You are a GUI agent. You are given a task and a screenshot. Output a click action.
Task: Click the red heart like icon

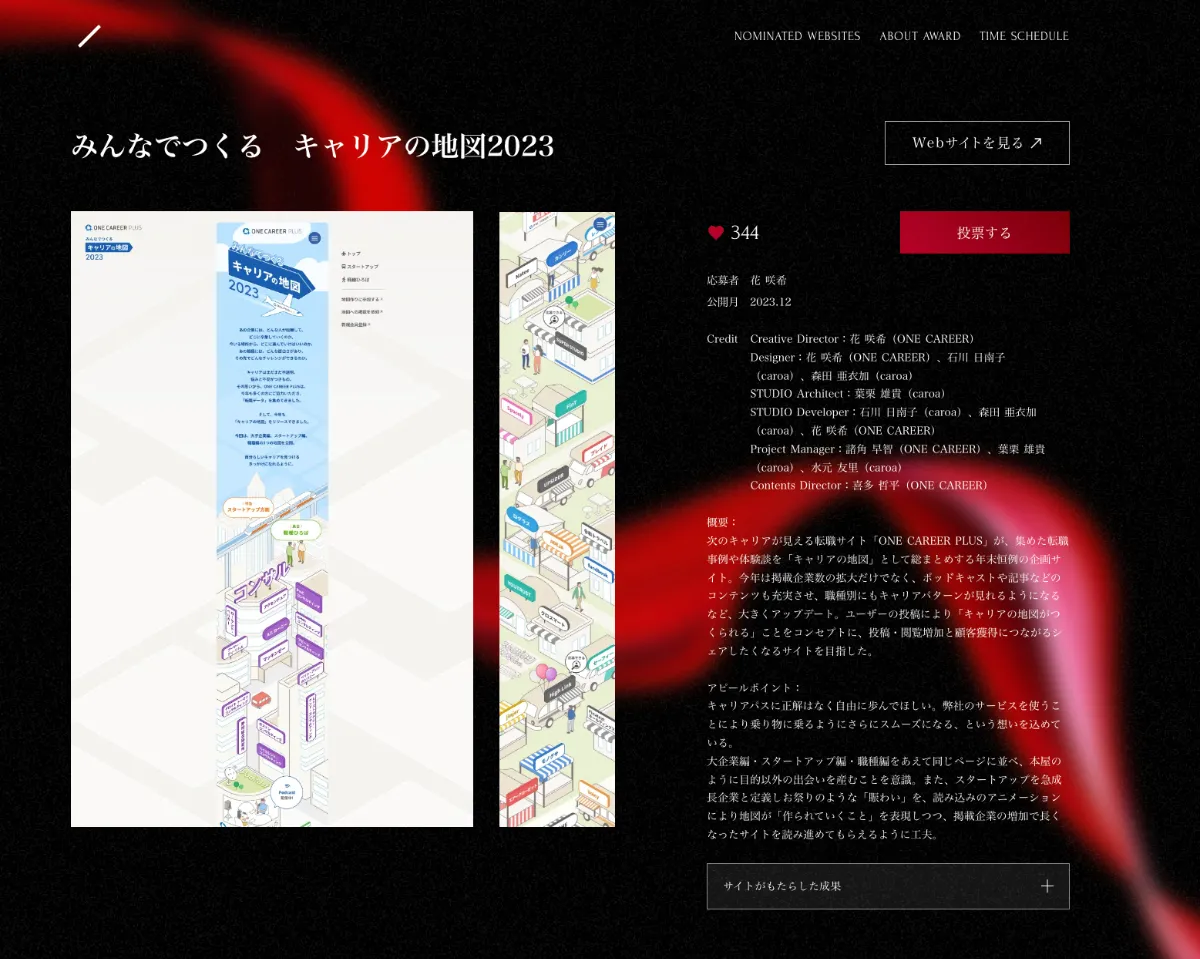716,233
